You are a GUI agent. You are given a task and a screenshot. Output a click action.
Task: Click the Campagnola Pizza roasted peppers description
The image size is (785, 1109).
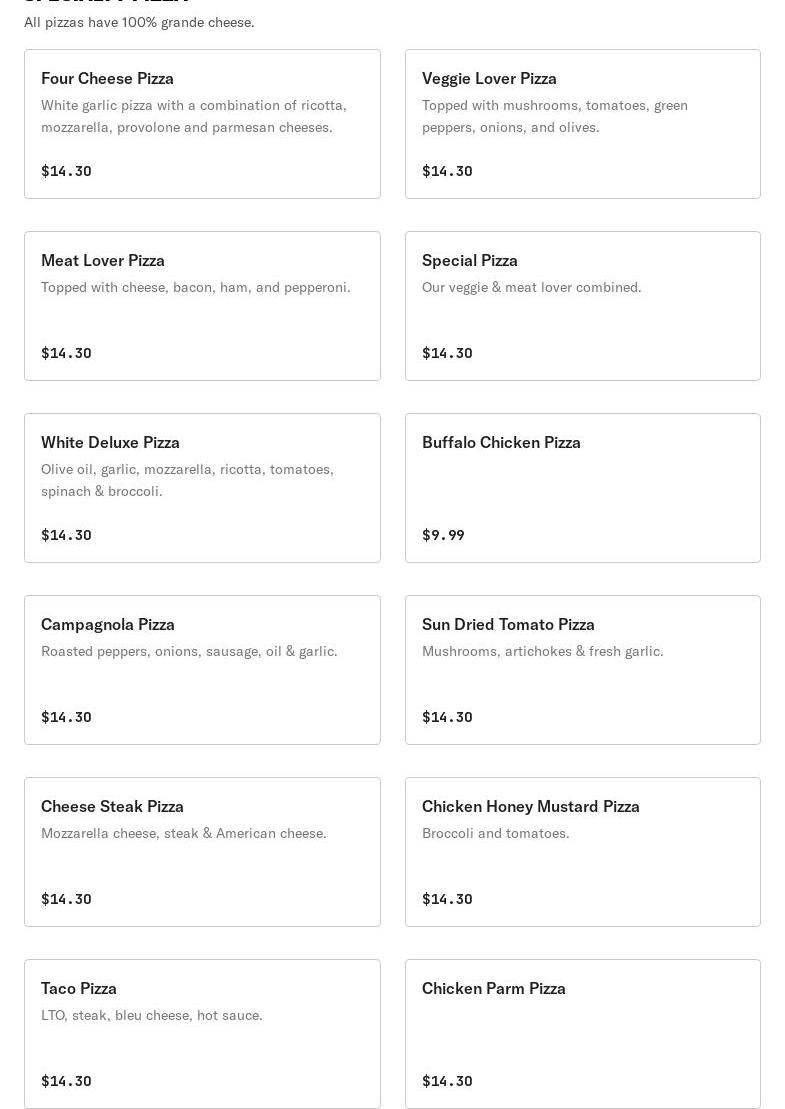click(189, 651)
